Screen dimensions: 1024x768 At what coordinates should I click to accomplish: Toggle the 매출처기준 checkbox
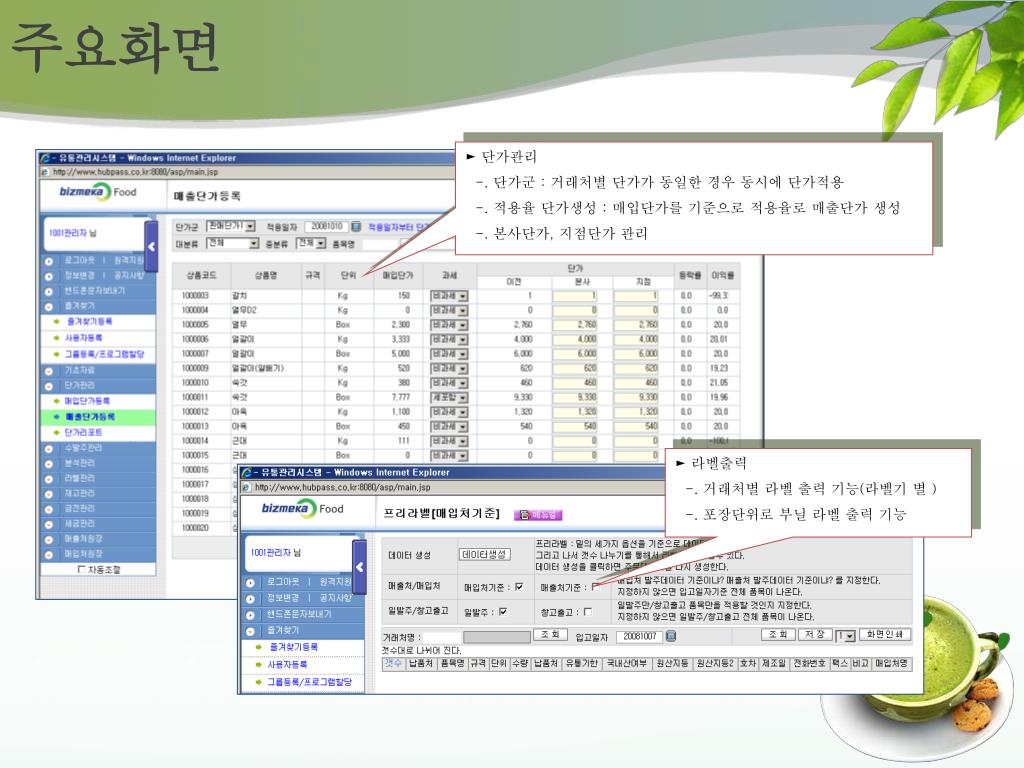pyautogui.click(x=596, y=586)
